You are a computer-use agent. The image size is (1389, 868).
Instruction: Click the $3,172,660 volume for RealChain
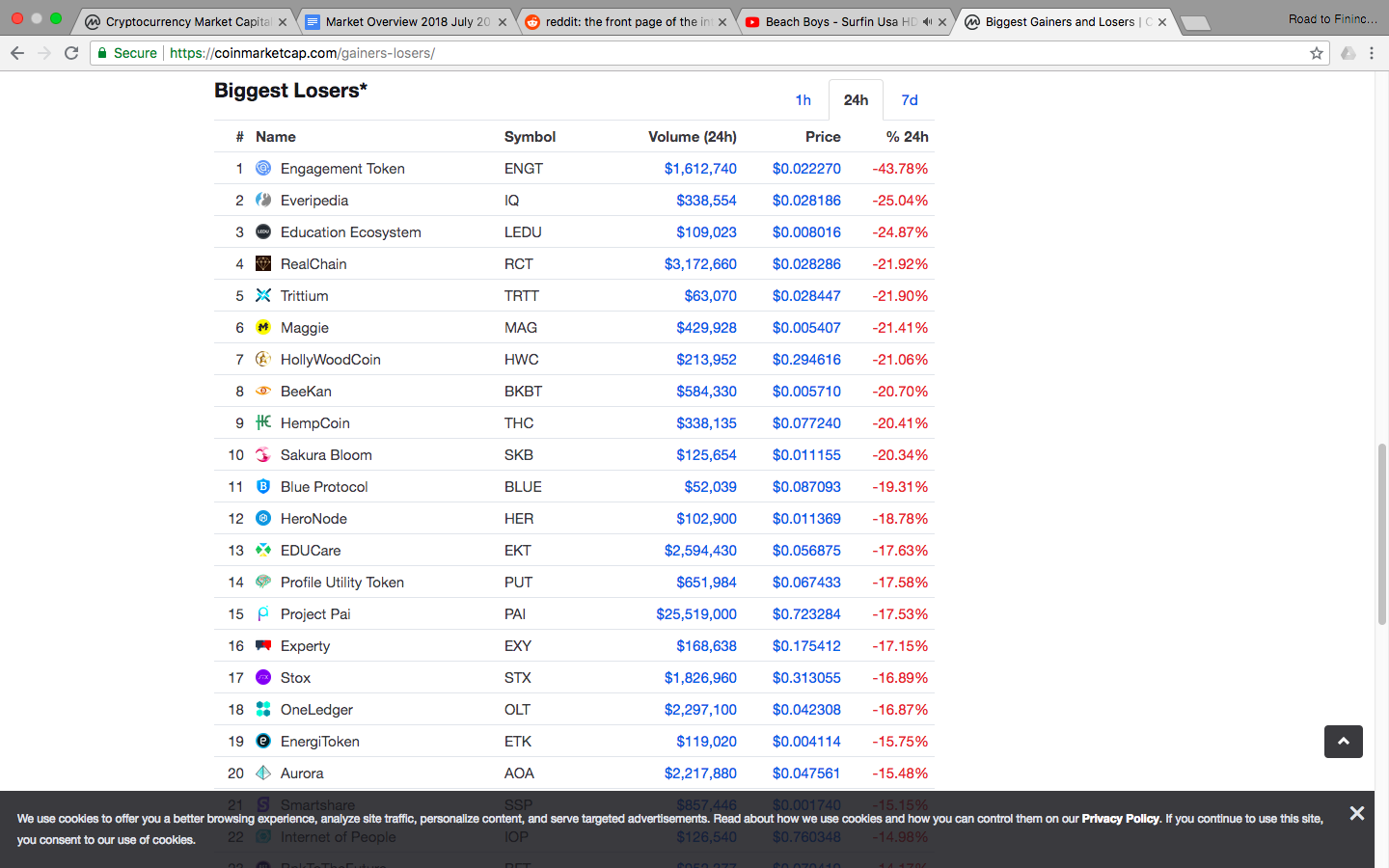click(700, 264)
